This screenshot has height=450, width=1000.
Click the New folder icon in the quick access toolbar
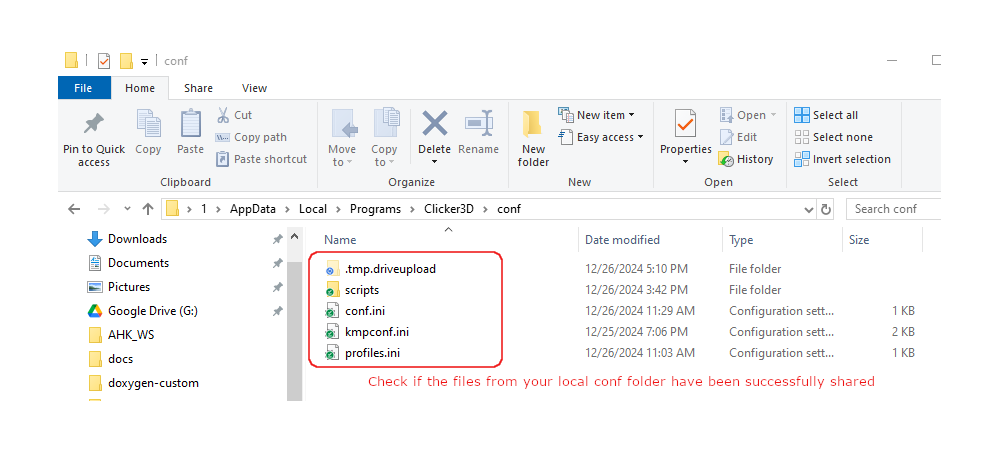click(126, 61)
